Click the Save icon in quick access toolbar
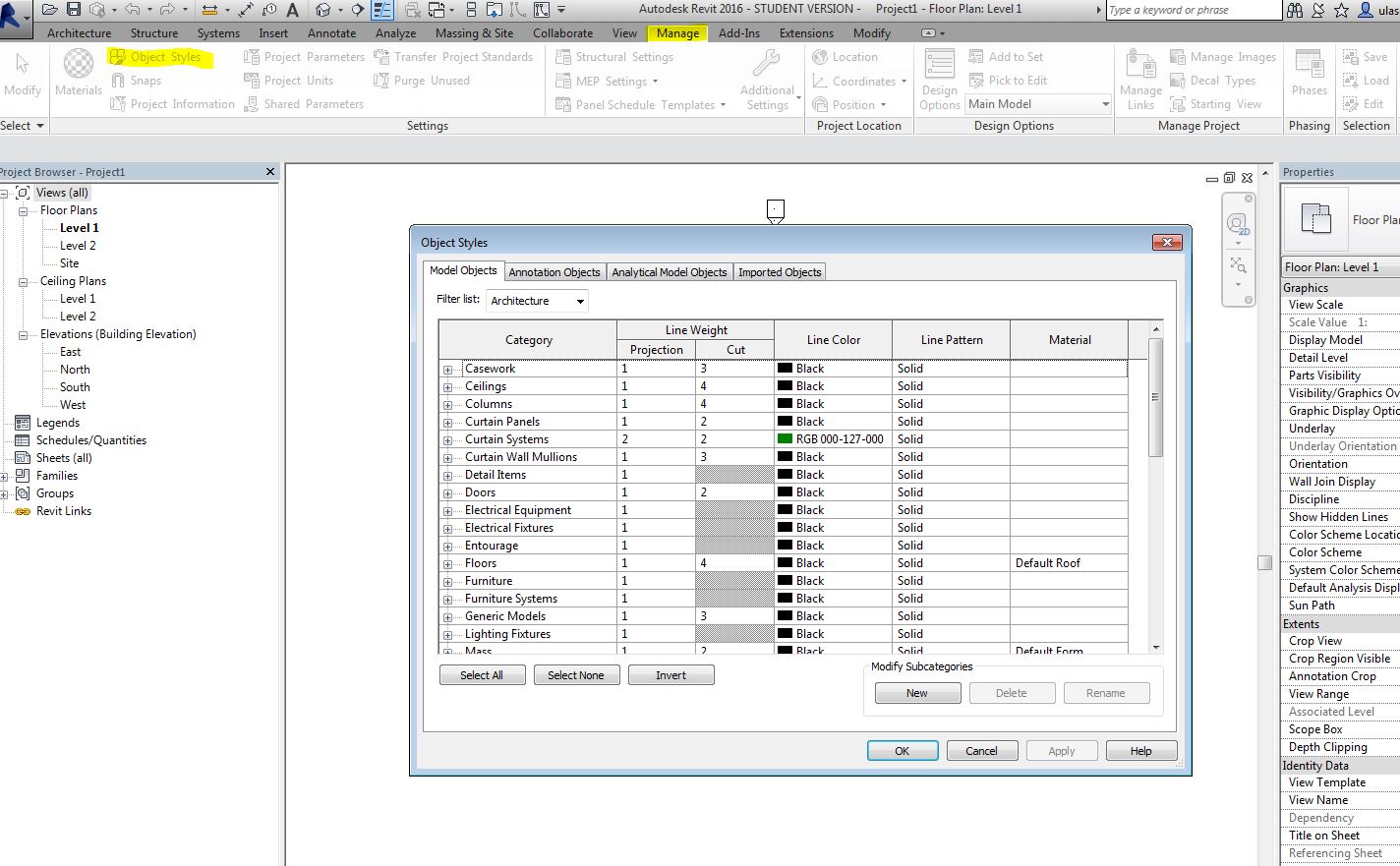This screenshot has height=866, width=1400. [74, 10]
